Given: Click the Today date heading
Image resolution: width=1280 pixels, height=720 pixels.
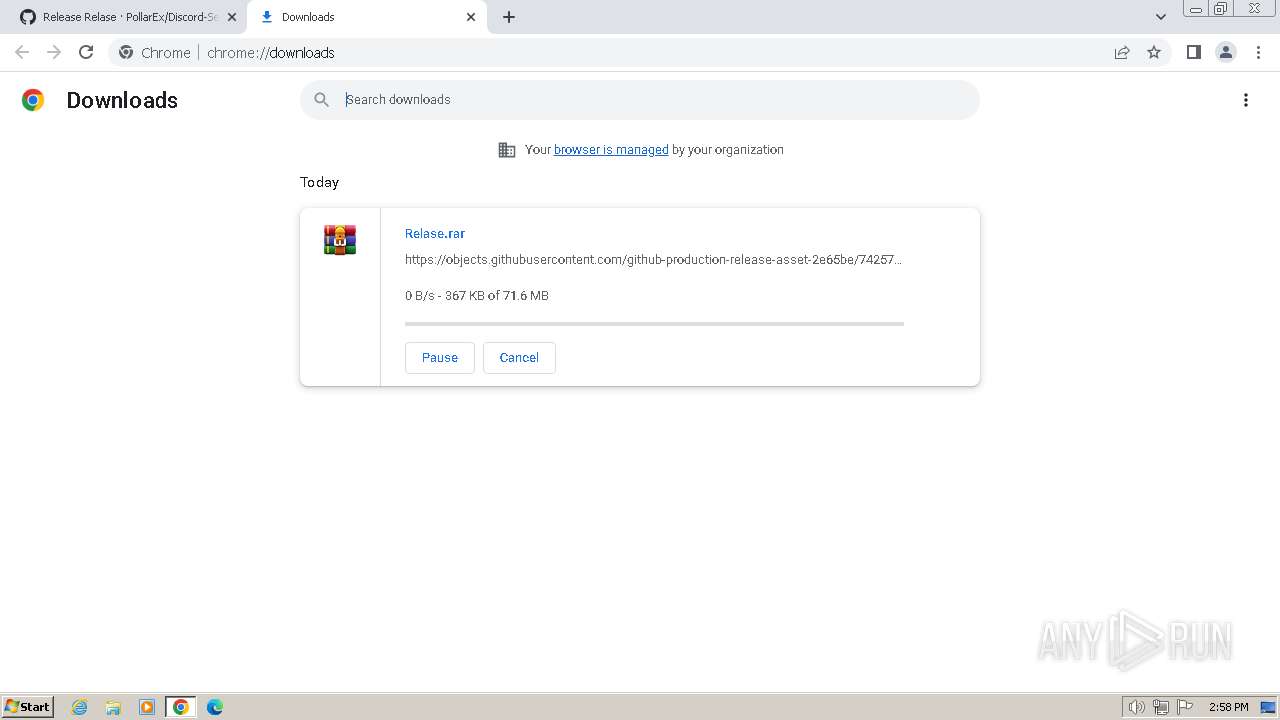Looking at the screenshot, I should (x=319, y=182).
